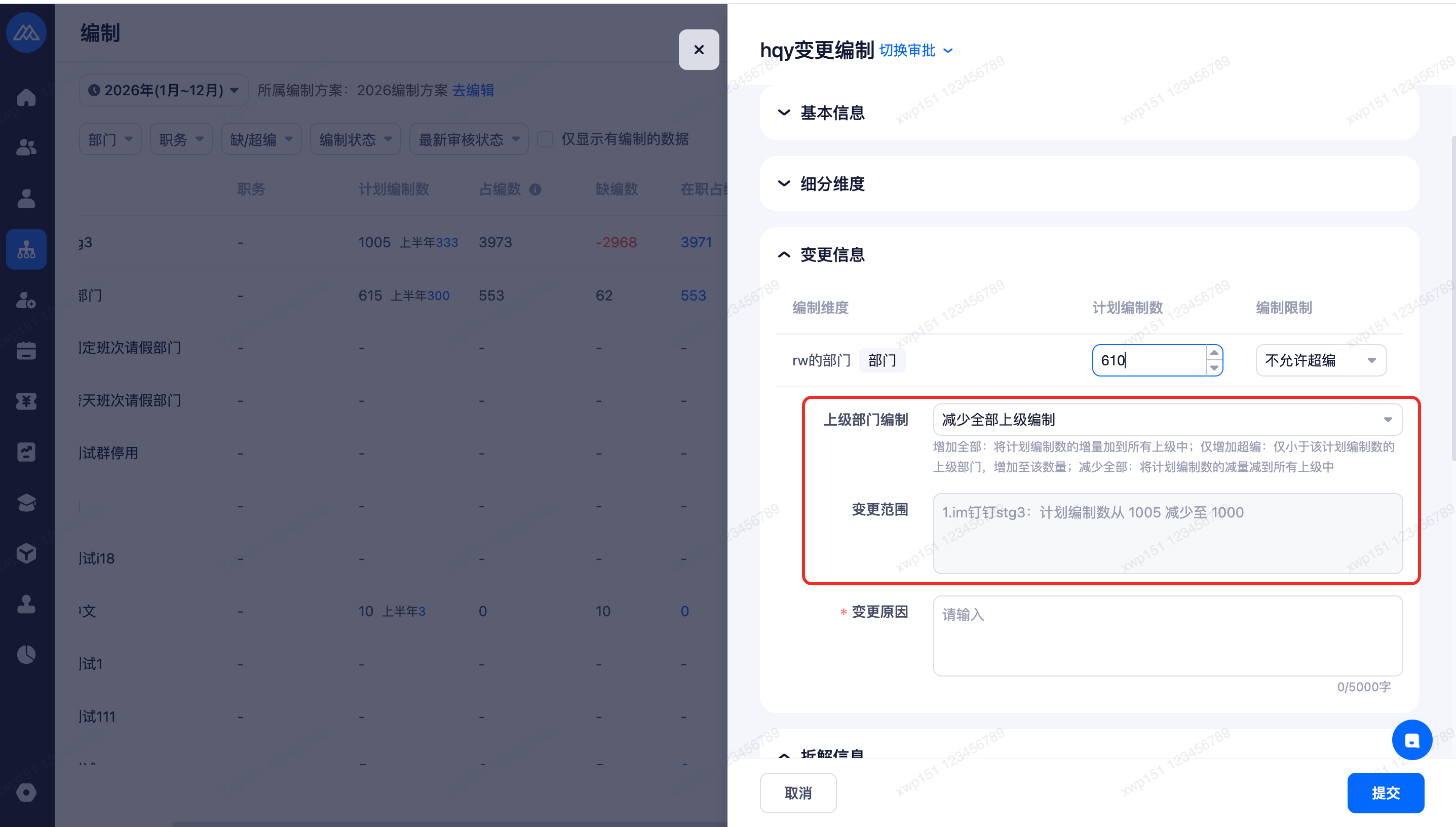
Task: Click the 变更原因 text area
Action: point(1167,635)
